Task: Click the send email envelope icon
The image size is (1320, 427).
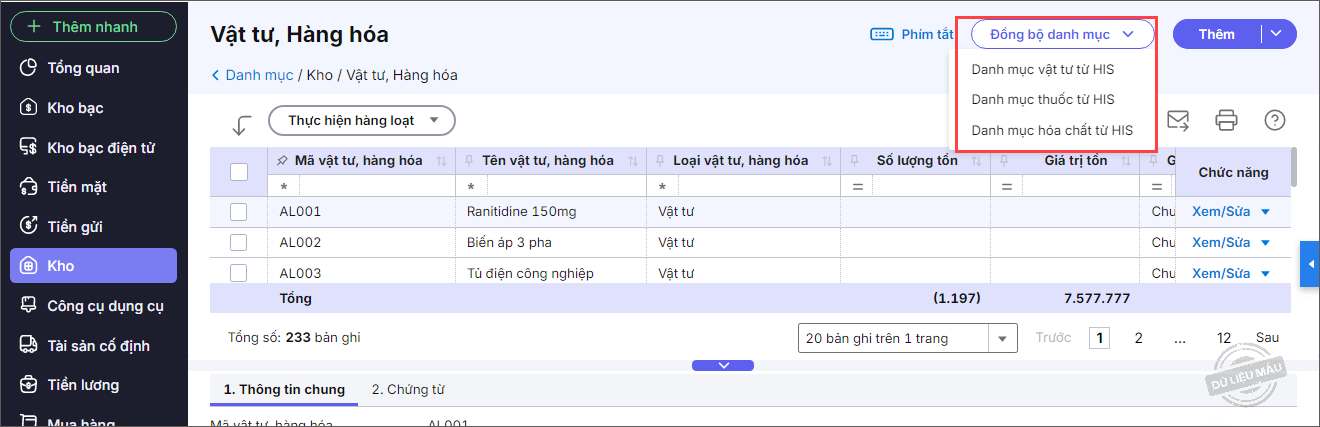Action: (x=1178, y=121)
